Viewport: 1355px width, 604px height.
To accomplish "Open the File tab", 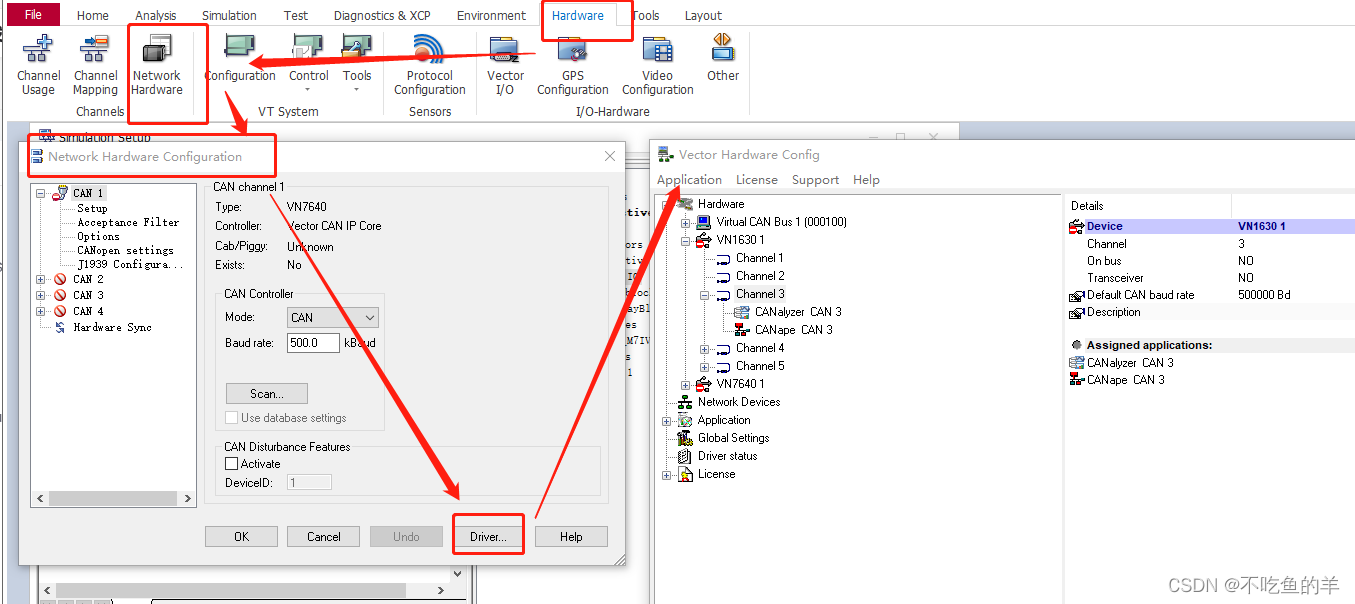I will pyautogui.click(x=34, y=15).
